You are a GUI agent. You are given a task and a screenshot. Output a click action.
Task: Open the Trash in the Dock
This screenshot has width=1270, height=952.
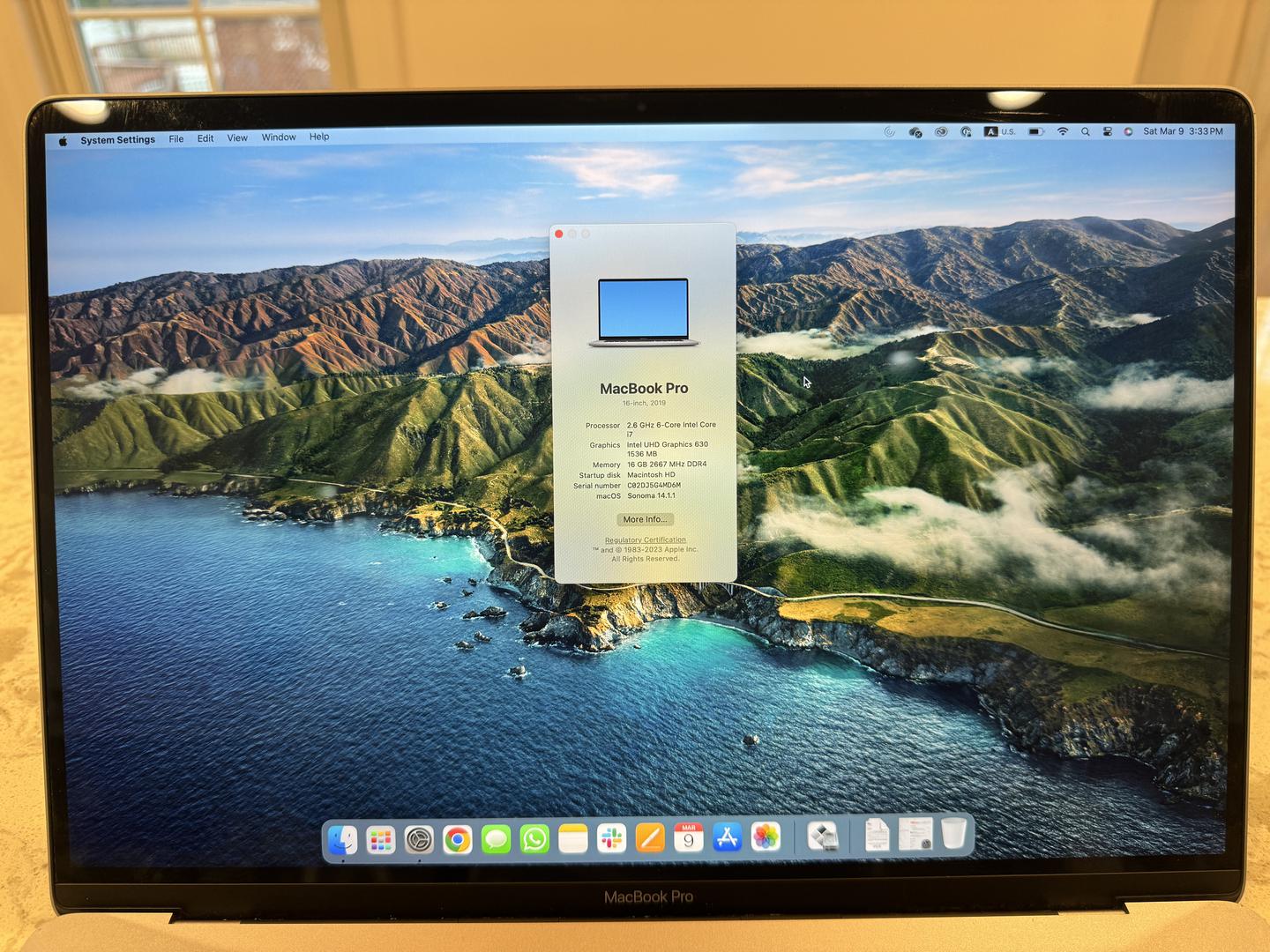tap(953, 832)
